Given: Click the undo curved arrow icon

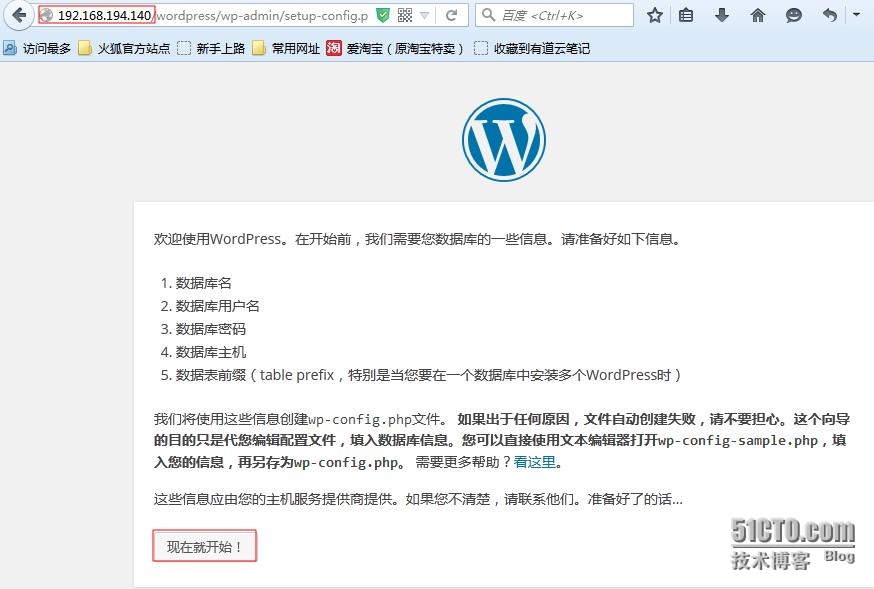Looking at the screenshot, I should tap(830, 15).
